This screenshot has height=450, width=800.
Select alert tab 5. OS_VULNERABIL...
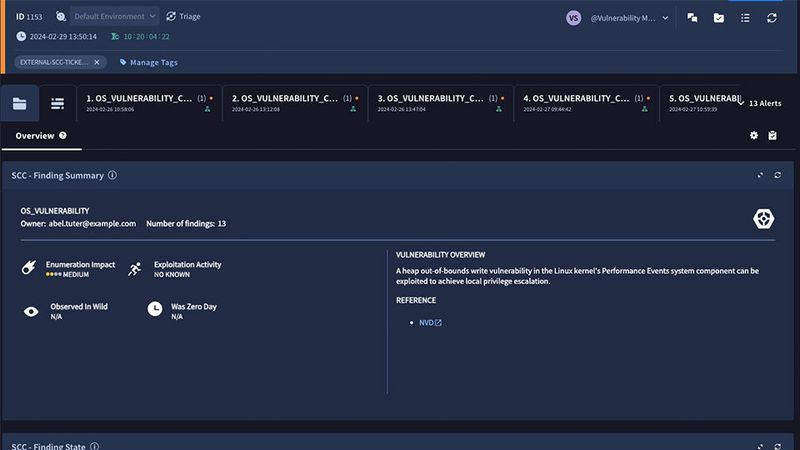700,103
